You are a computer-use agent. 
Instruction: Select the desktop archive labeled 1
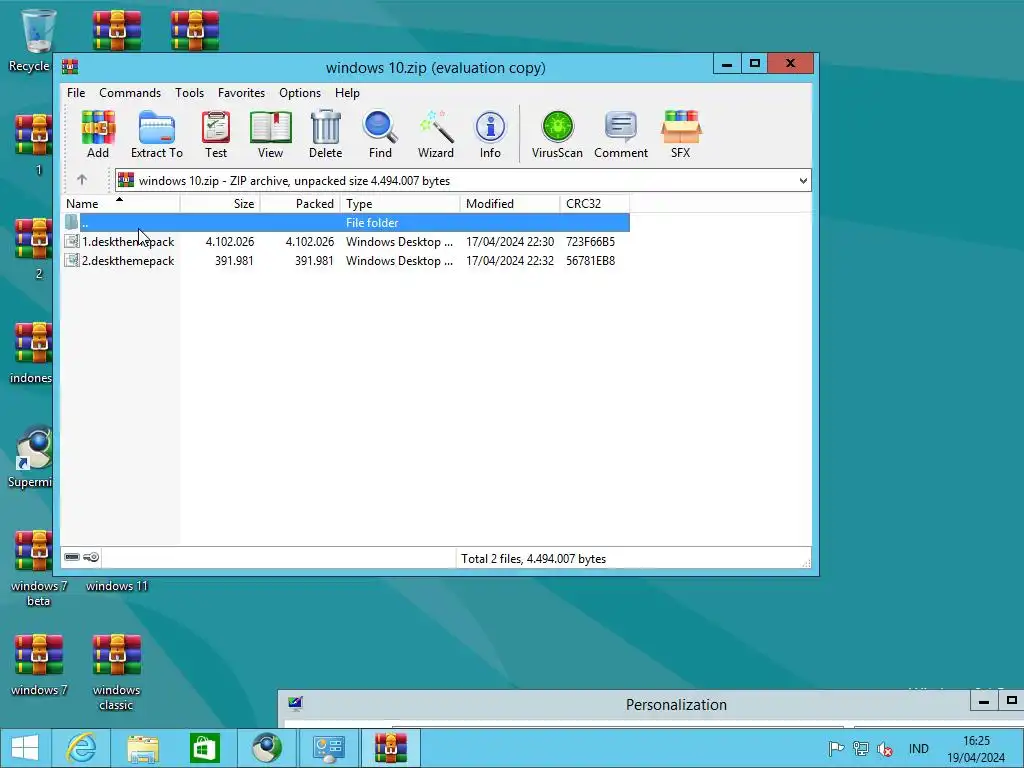34,145
